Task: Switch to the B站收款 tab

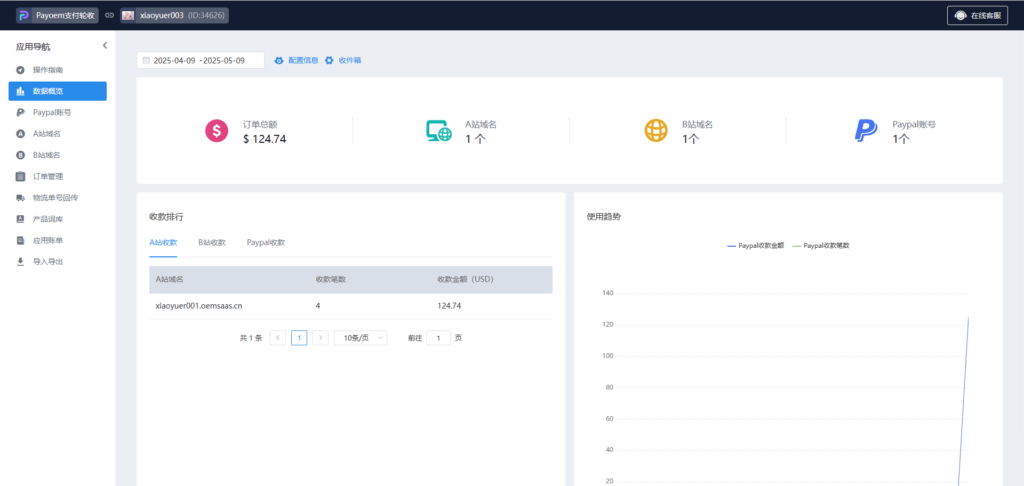Action: pos(211,242)
